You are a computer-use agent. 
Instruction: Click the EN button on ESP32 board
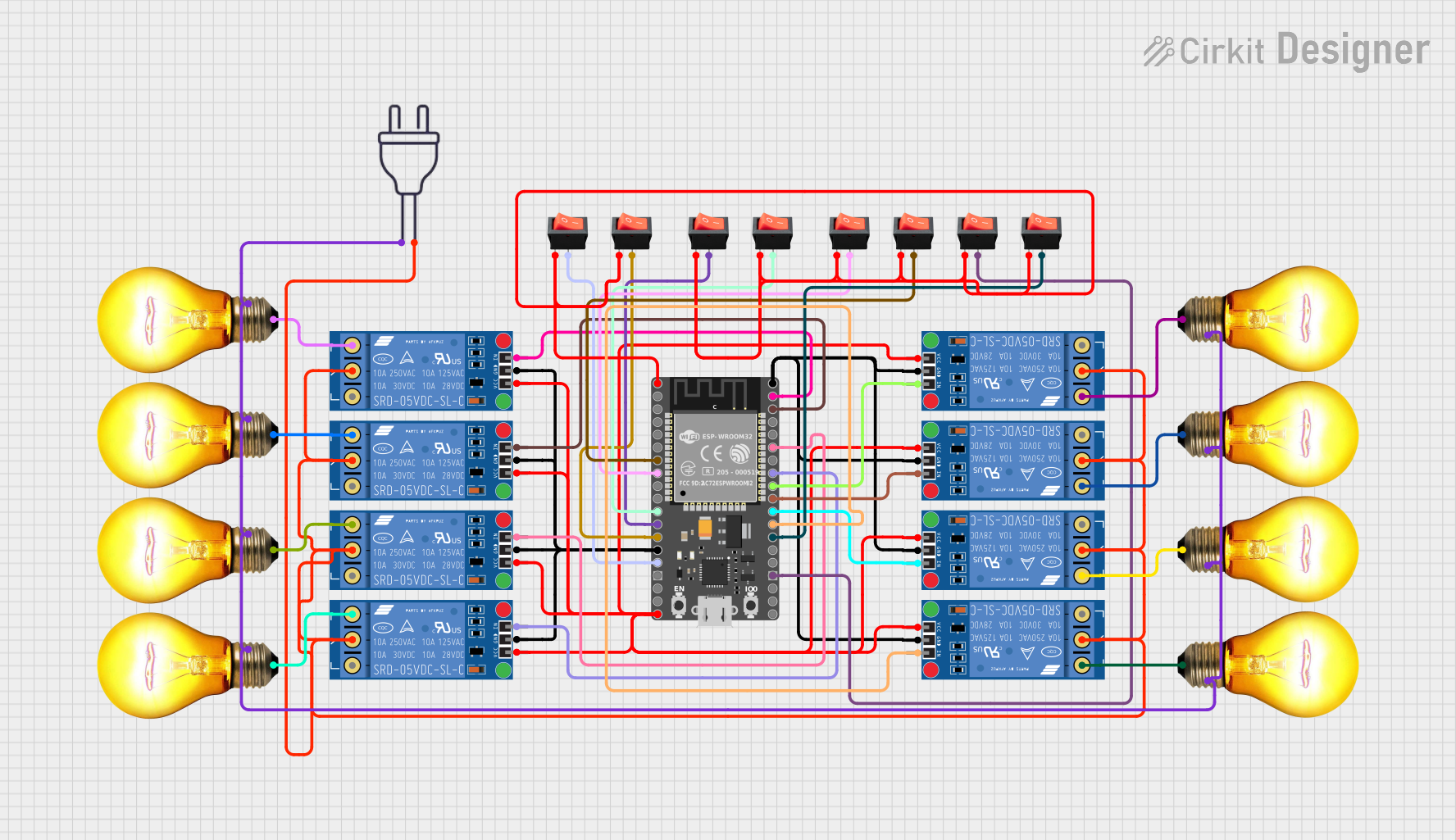click(679, 606)
